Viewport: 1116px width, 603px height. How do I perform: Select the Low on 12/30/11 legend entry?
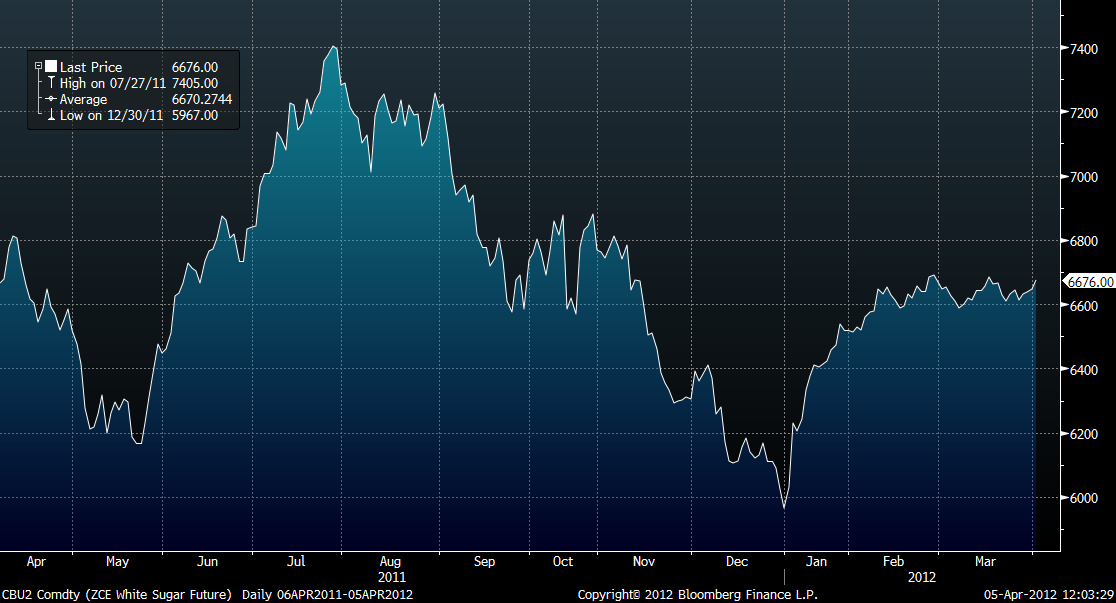pos(112,115)
